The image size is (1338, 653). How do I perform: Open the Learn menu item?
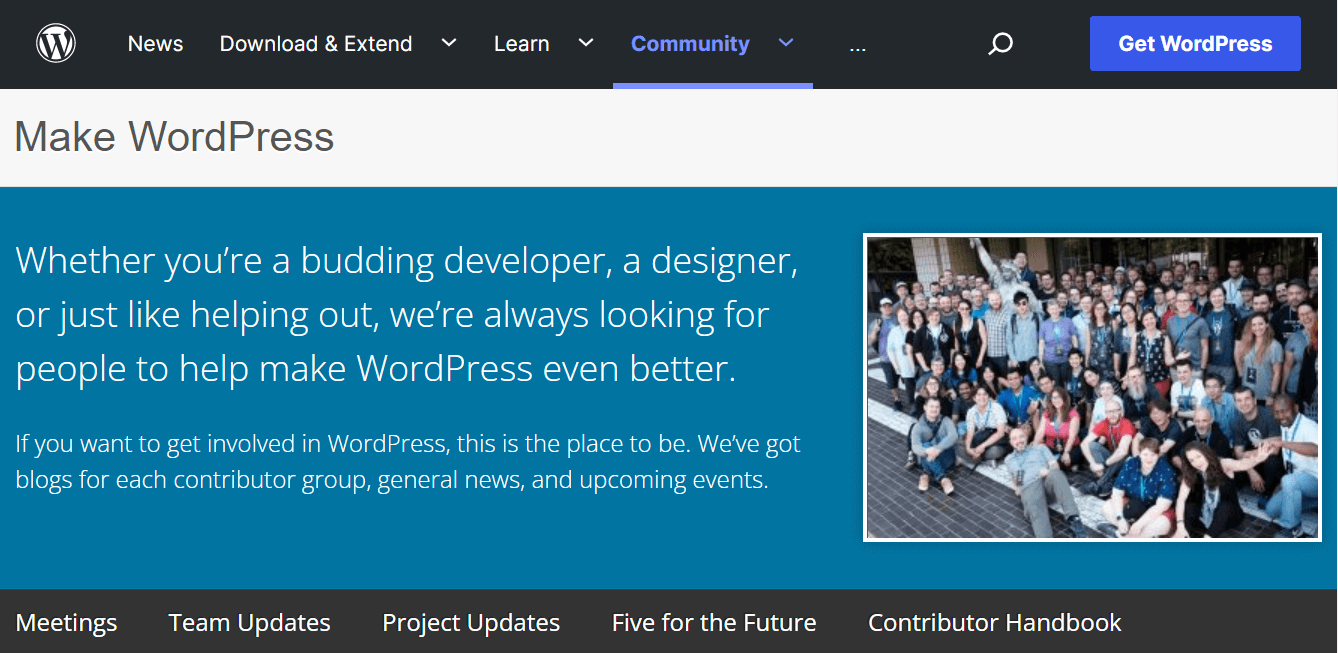click(x=522, y=44)
